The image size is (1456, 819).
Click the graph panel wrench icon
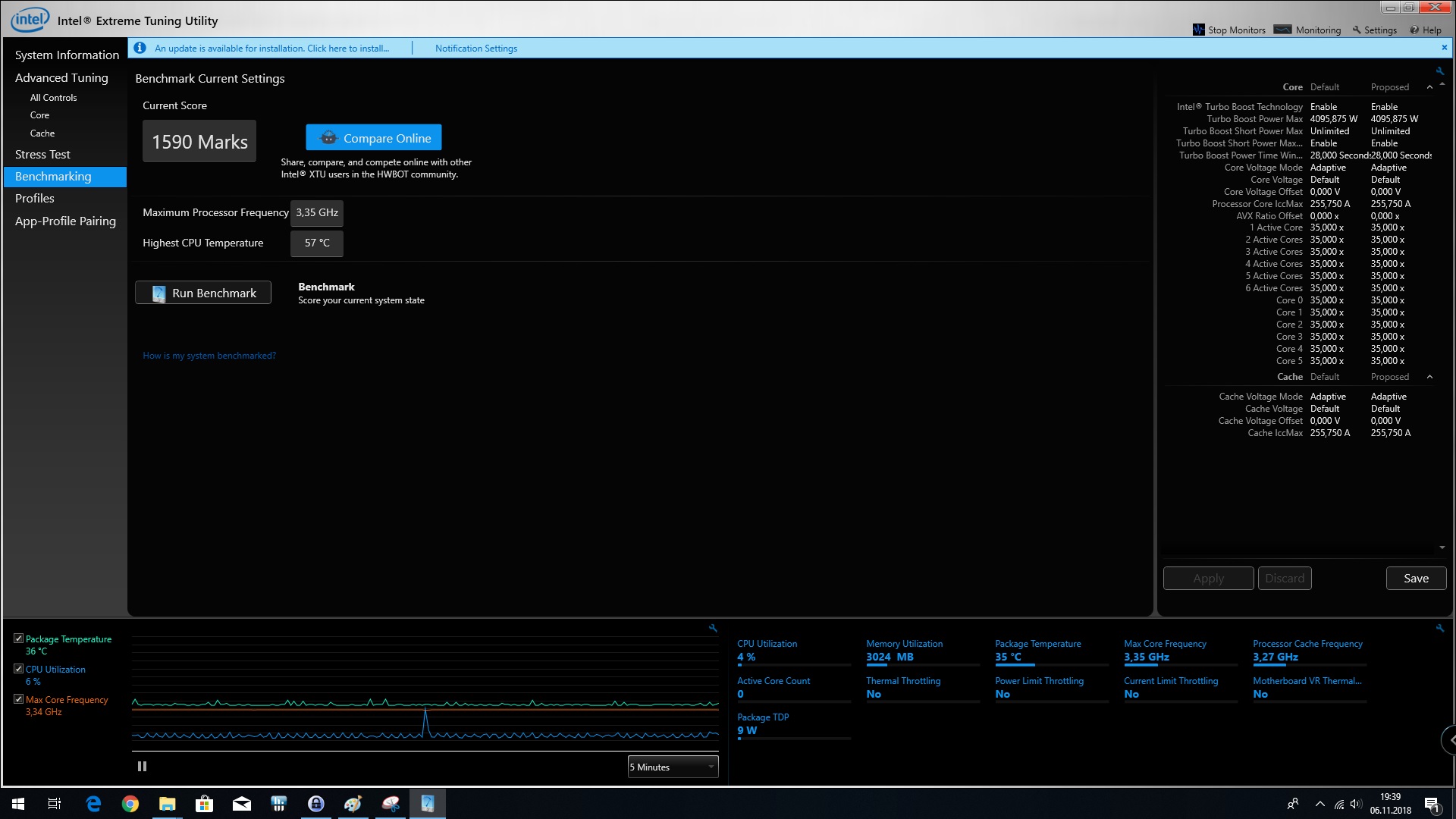[713, 628]
